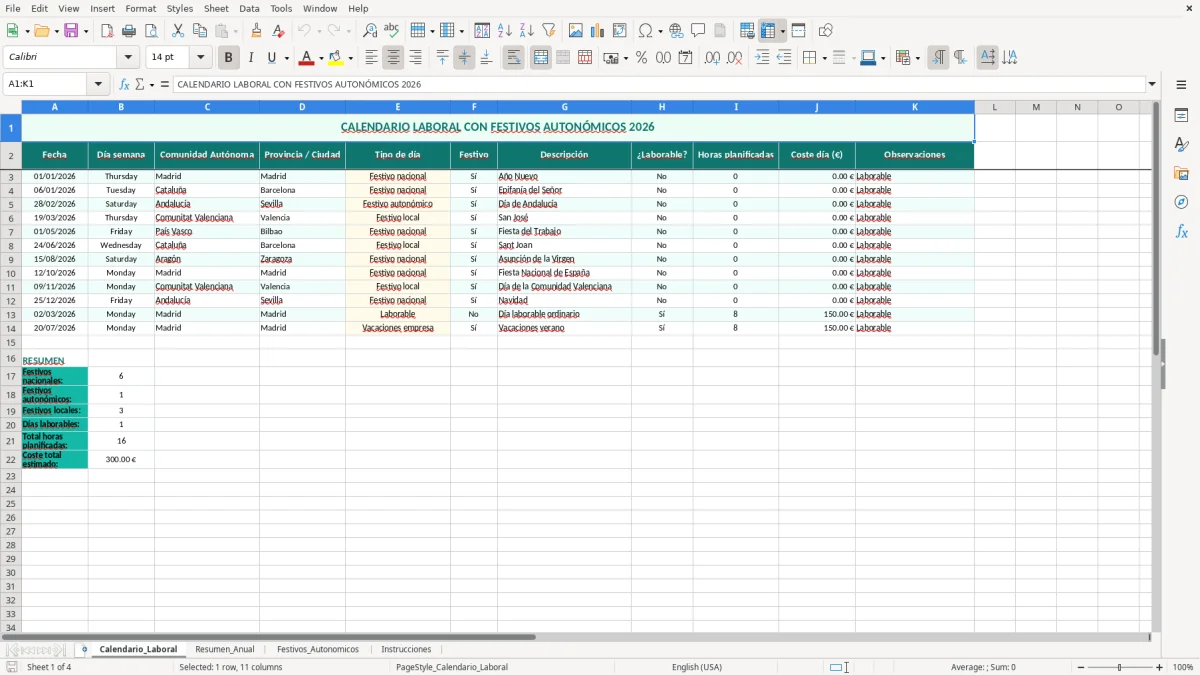Apply the red font color swatch

tap(307, 58)
